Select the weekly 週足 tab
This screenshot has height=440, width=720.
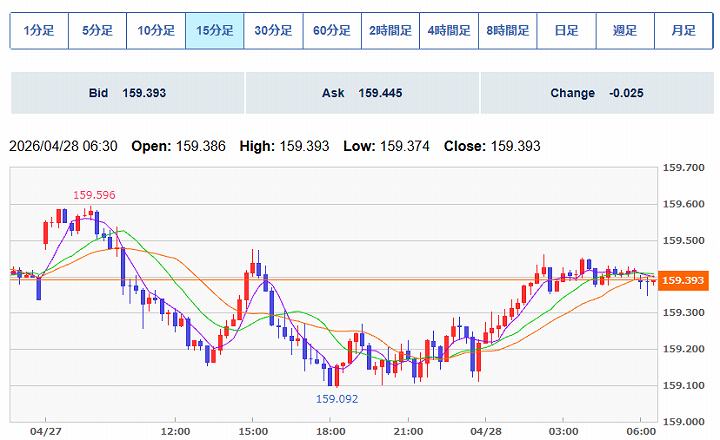point(624,31)
